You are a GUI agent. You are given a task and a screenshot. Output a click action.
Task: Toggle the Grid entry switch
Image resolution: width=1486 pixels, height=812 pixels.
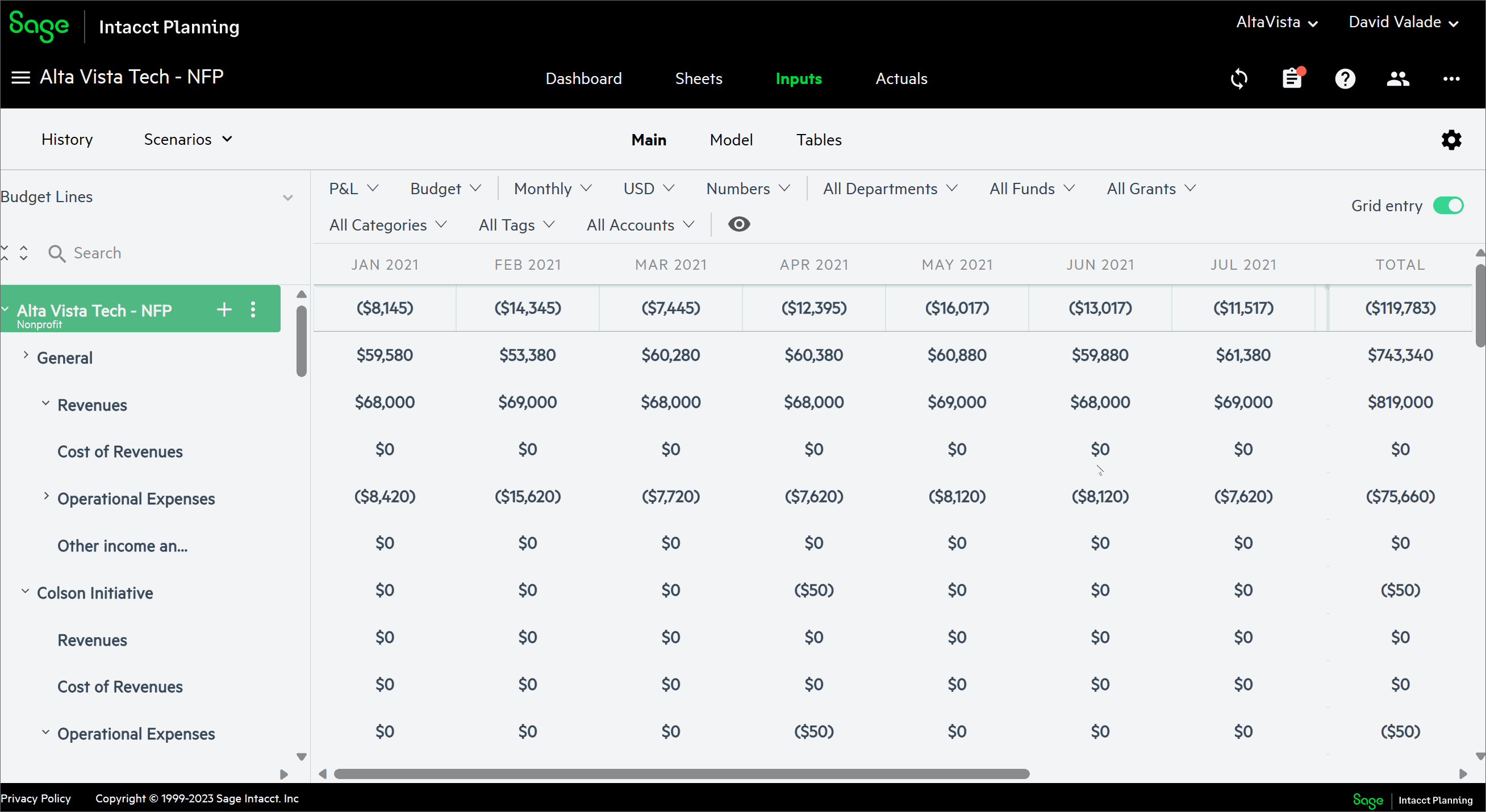pos(1449,206)
